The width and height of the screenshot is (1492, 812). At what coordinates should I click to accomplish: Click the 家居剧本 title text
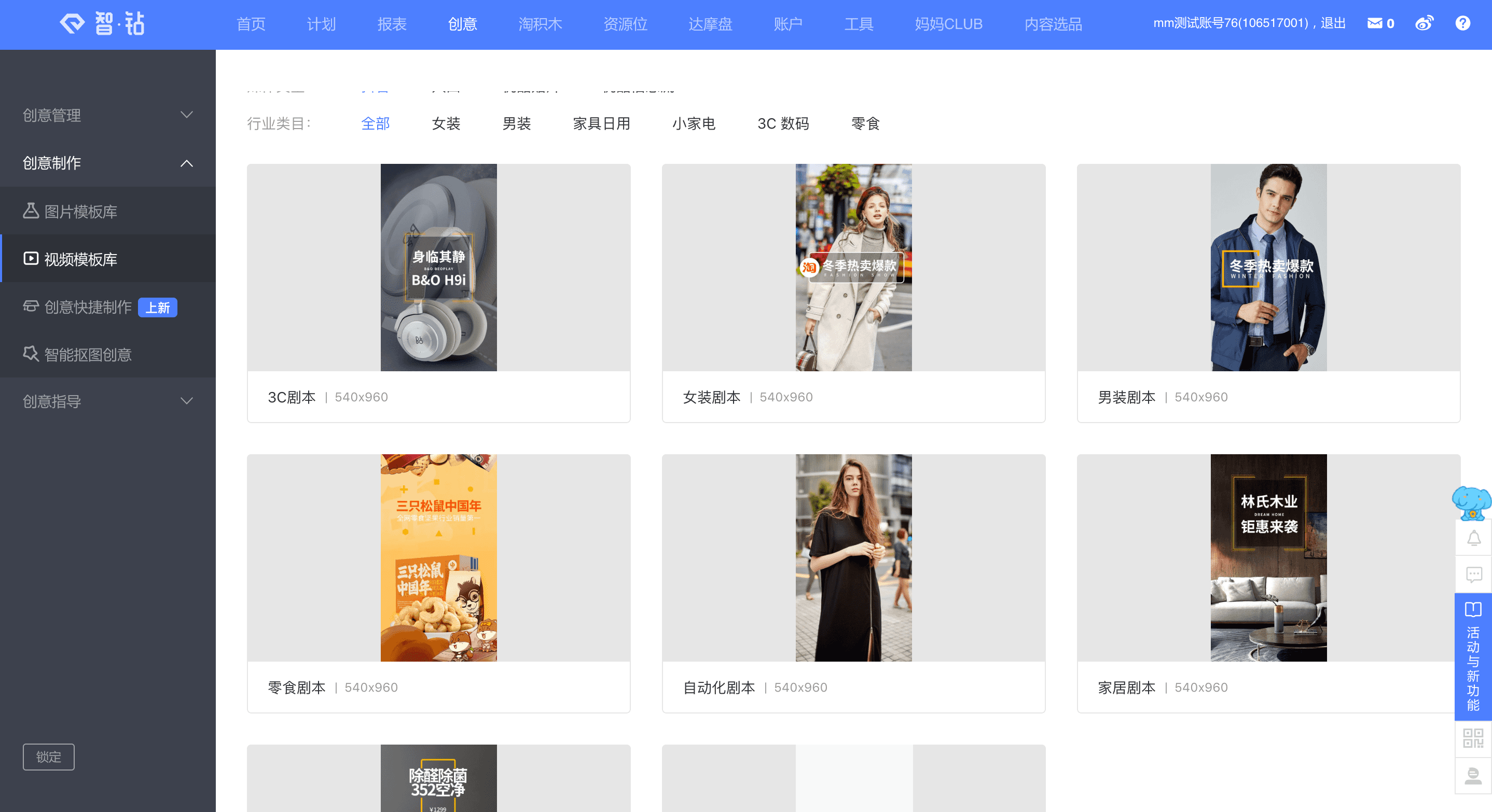pyautogui.click(x=1127, y=687)
